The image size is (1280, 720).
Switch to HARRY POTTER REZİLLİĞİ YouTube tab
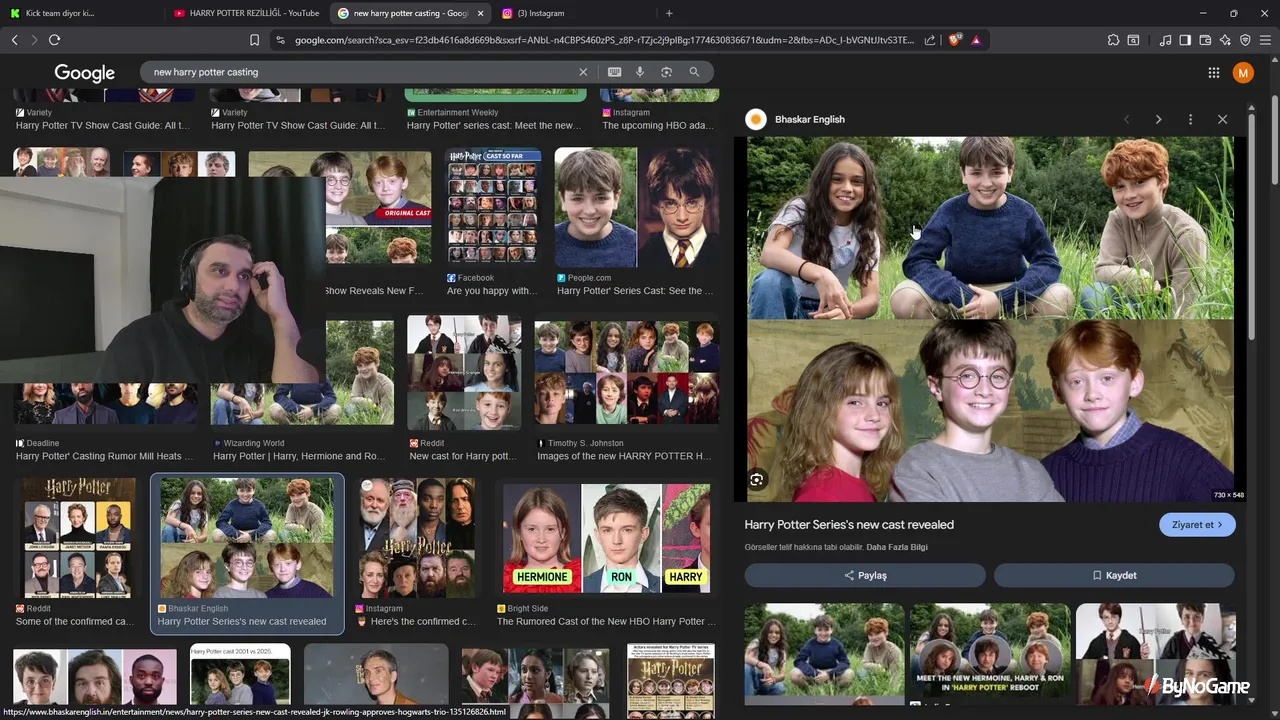coord(245,13)
